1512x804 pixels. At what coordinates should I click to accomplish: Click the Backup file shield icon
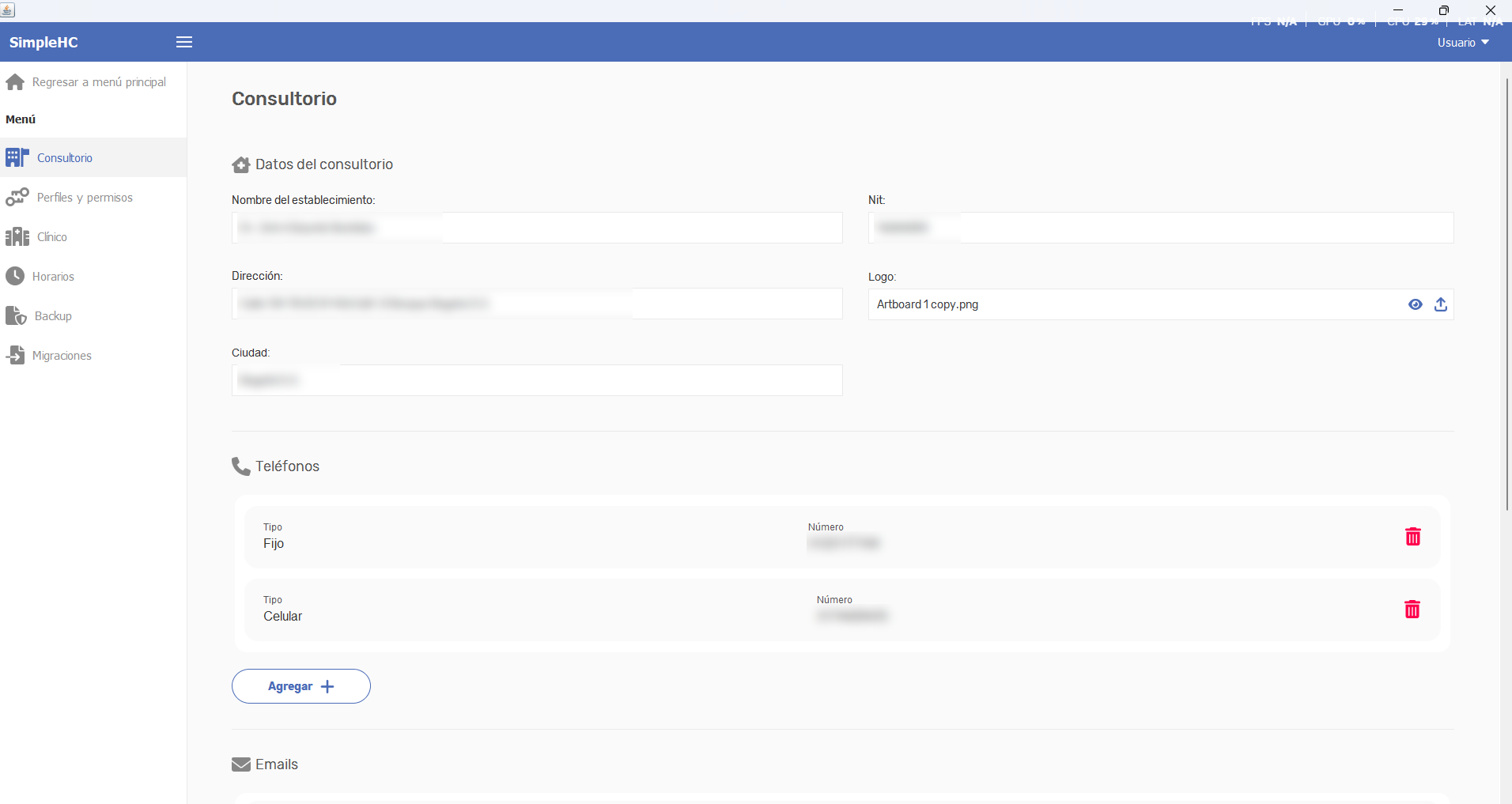pyautogui.click(x=16, y=315)
